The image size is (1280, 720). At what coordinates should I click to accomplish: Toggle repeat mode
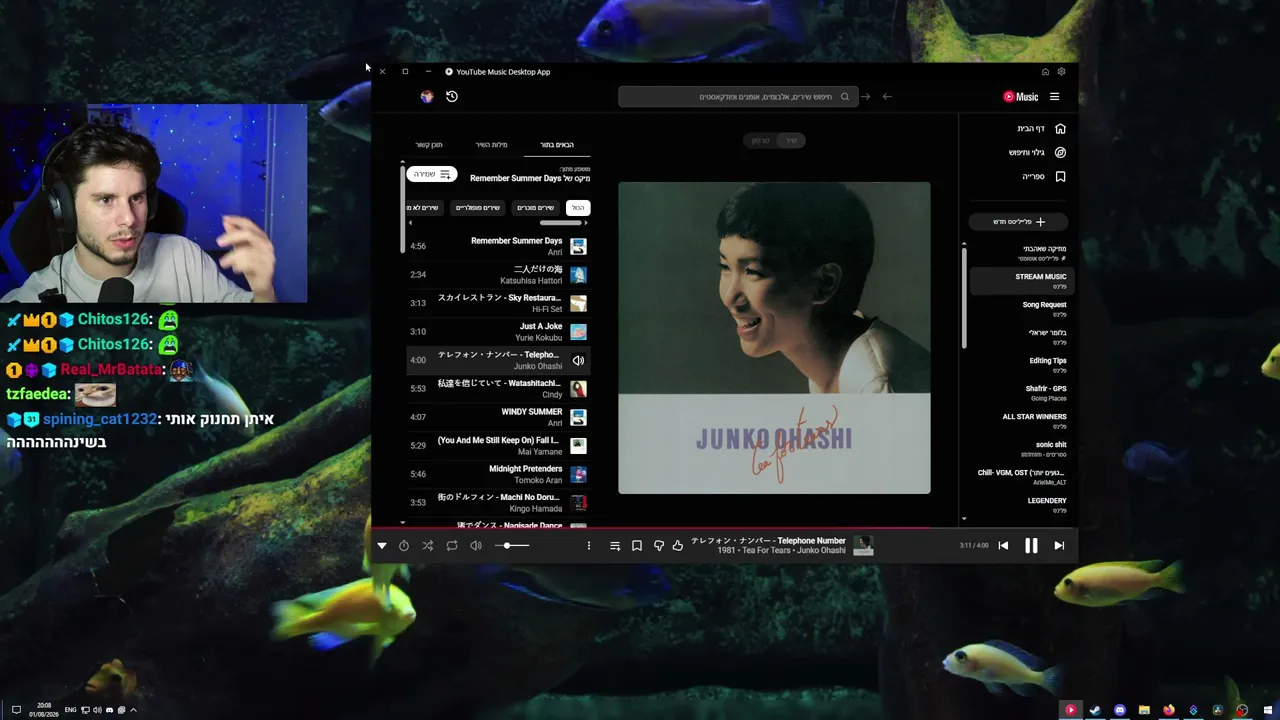coord(452,546)
